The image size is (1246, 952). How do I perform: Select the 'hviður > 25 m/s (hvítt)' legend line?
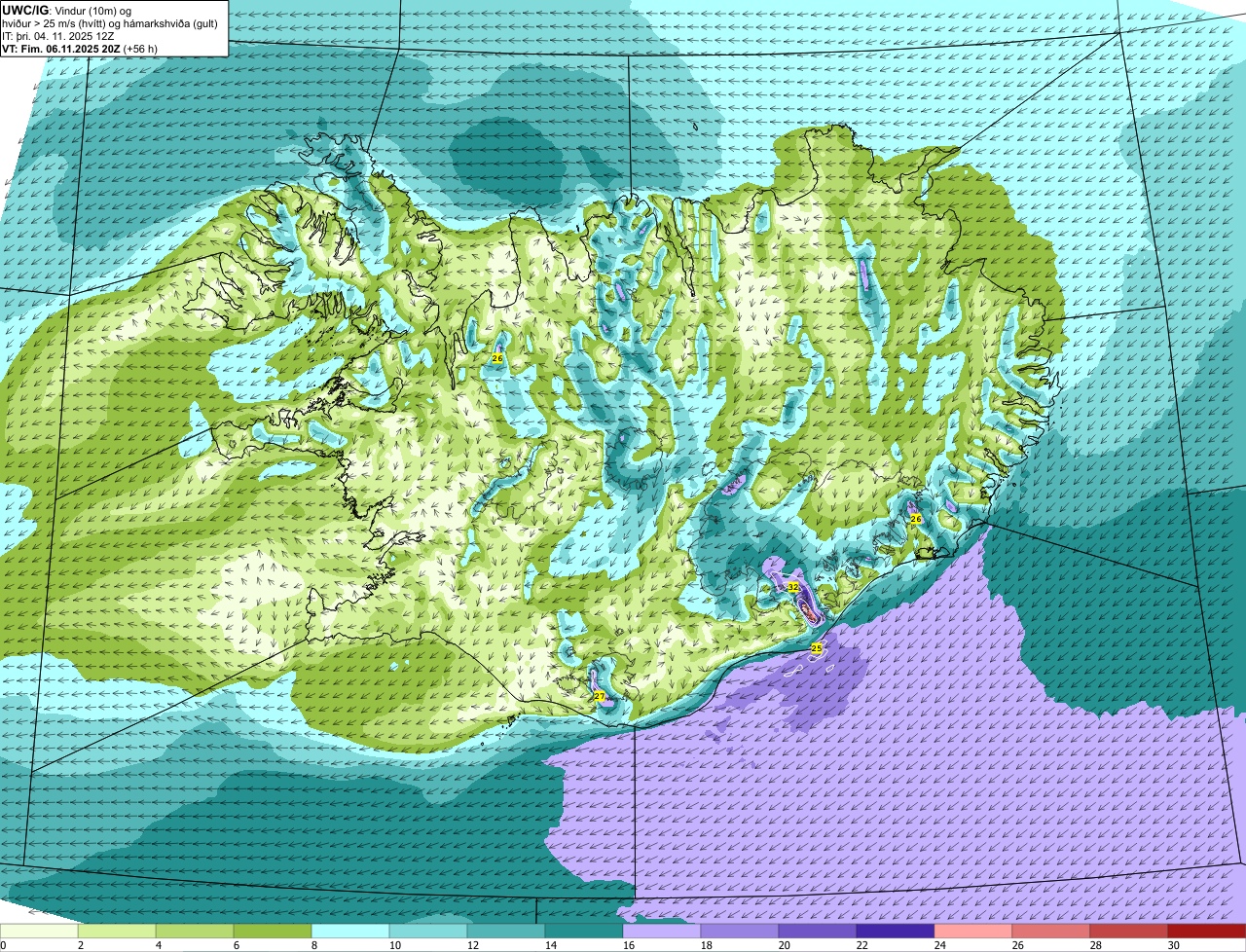(55, 22)
